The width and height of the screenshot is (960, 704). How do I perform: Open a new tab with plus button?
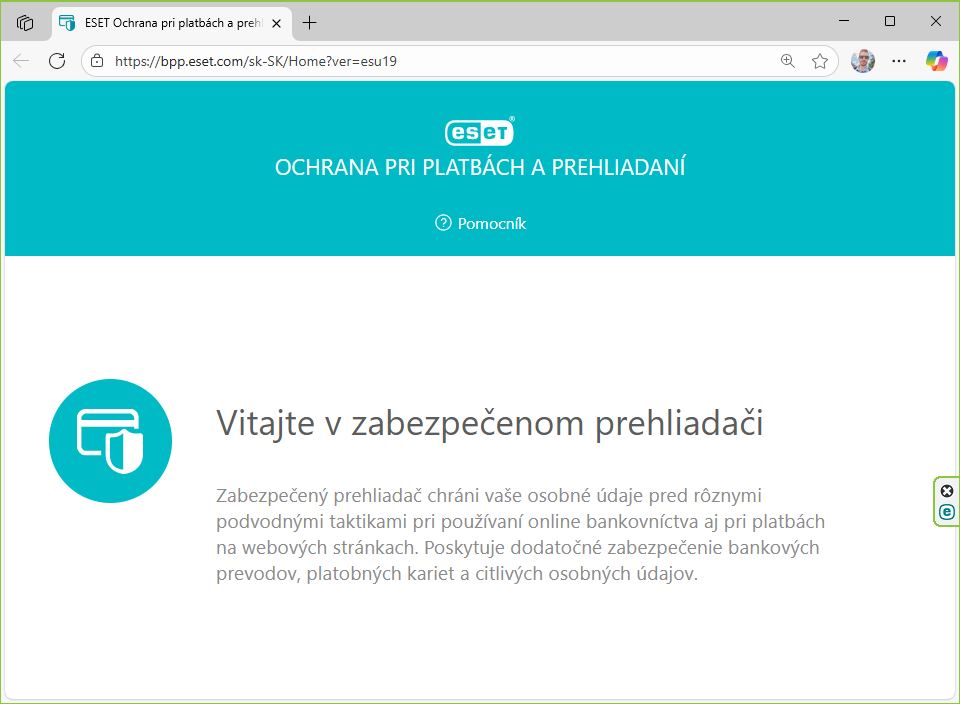coord(310,22)
